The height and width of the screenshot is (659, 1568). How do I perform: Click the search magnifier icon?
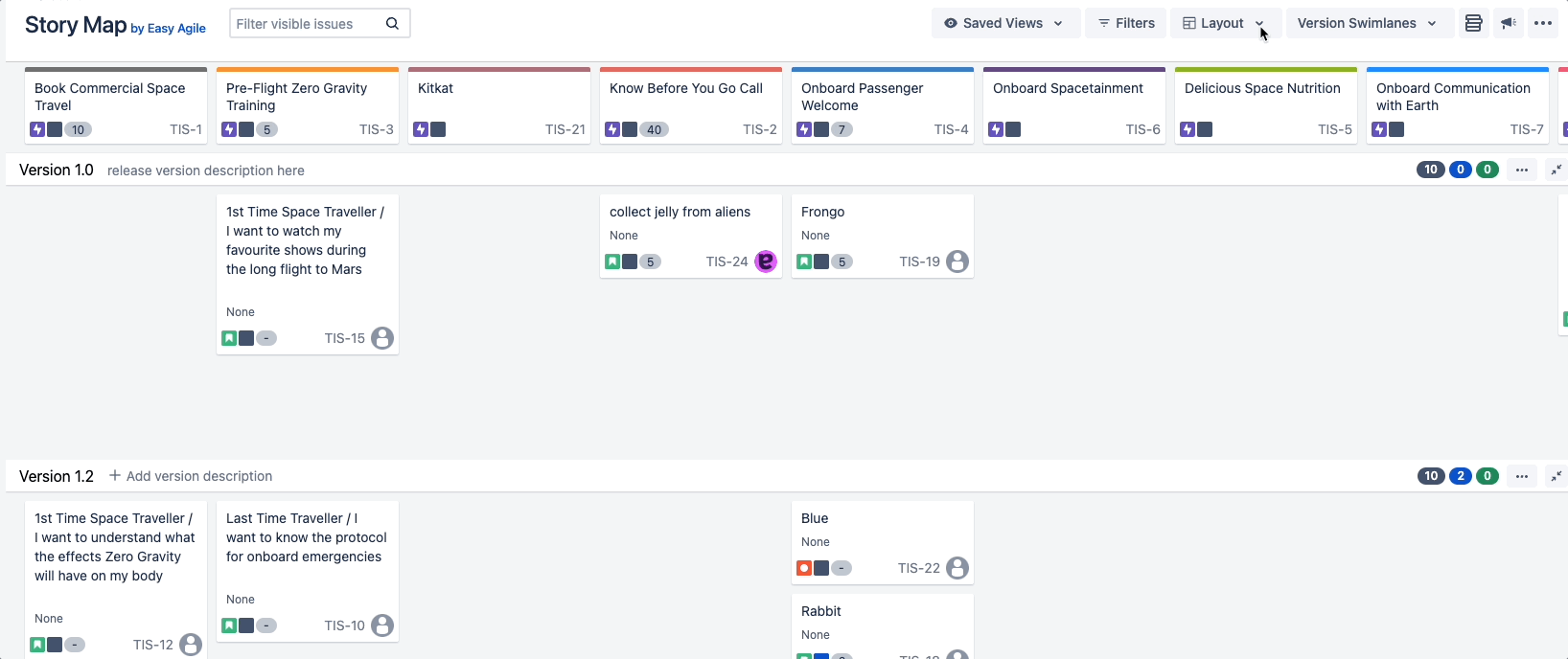[x=392, y=24]
